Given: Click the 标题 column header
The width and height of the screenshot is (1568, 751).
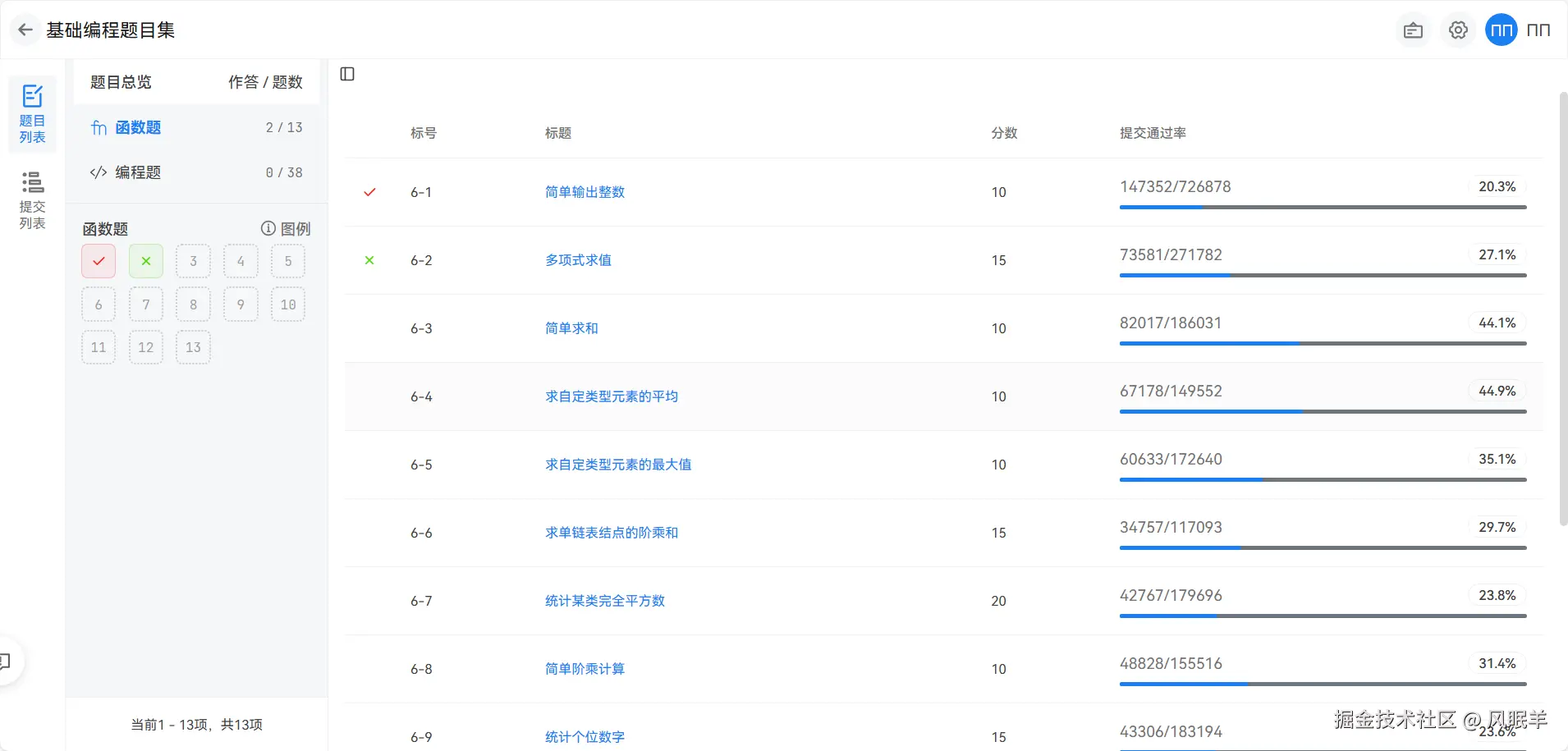Looking at the screenshot, I should point(558,133).
